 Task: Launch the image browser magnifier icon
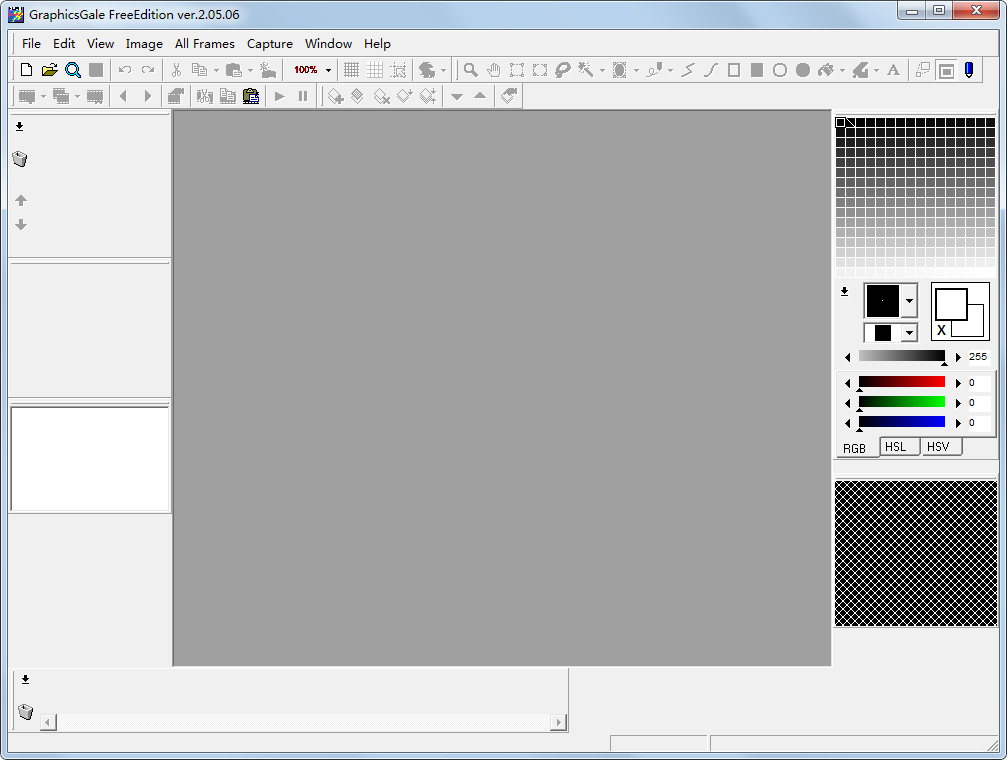pos(73,70)
